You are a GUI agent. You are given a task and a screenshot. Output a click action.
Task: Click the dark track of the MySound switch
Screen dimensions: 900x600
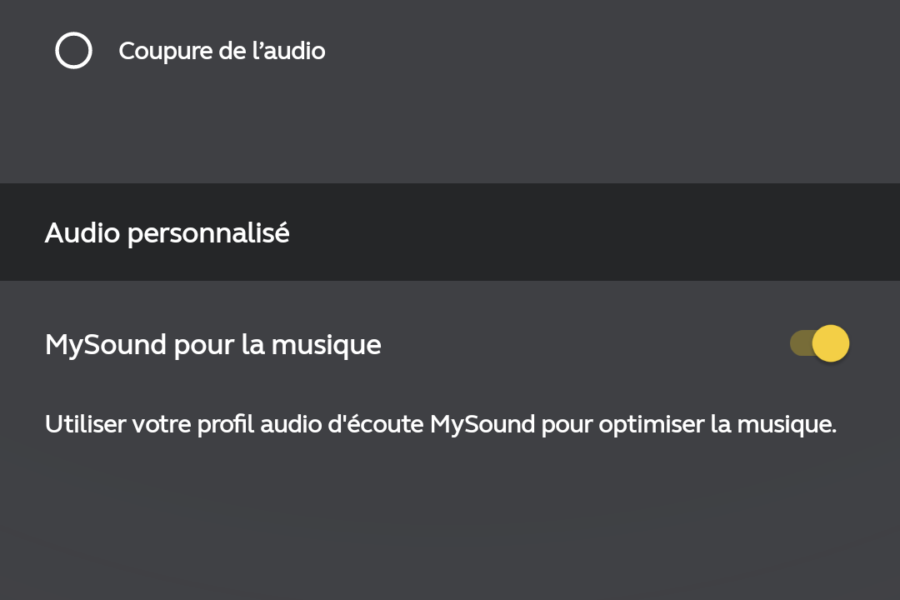[x=800, y=343]
